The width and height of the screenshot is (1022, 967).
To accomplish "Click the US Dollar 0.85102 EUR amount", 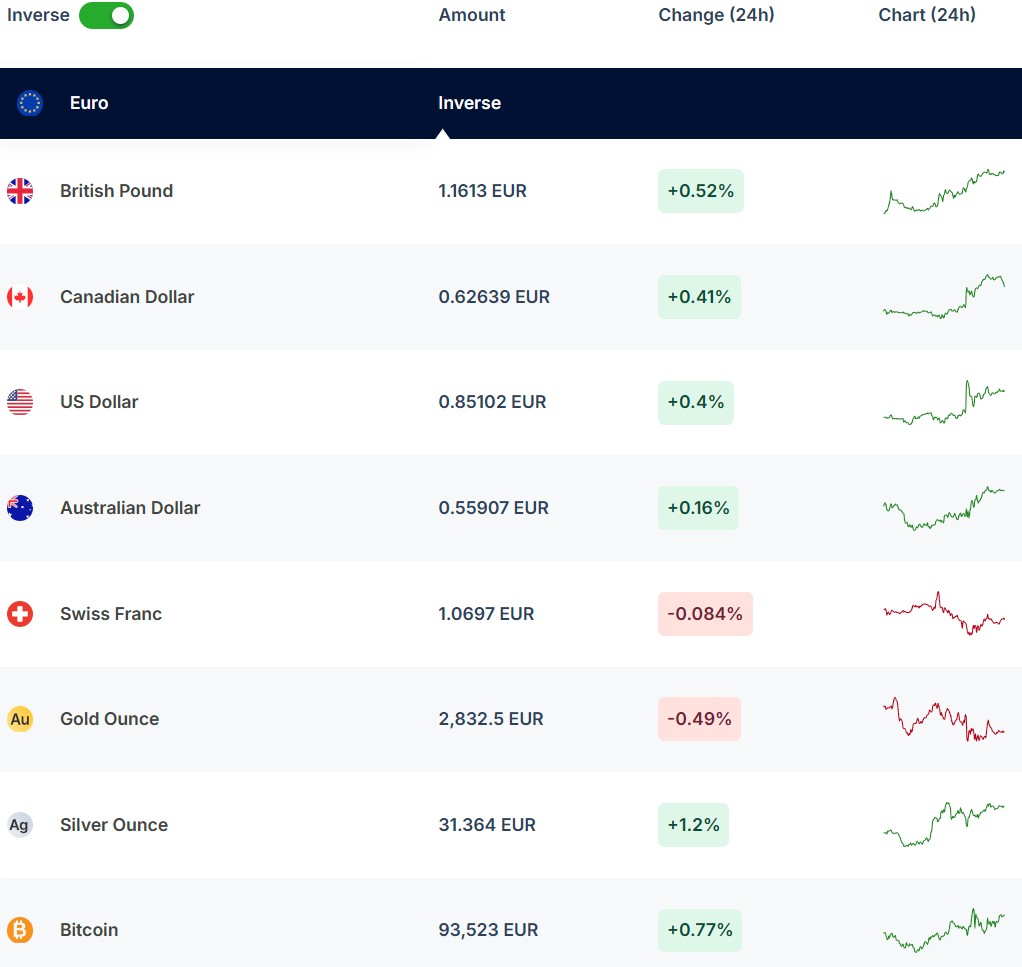I will 492,402.
